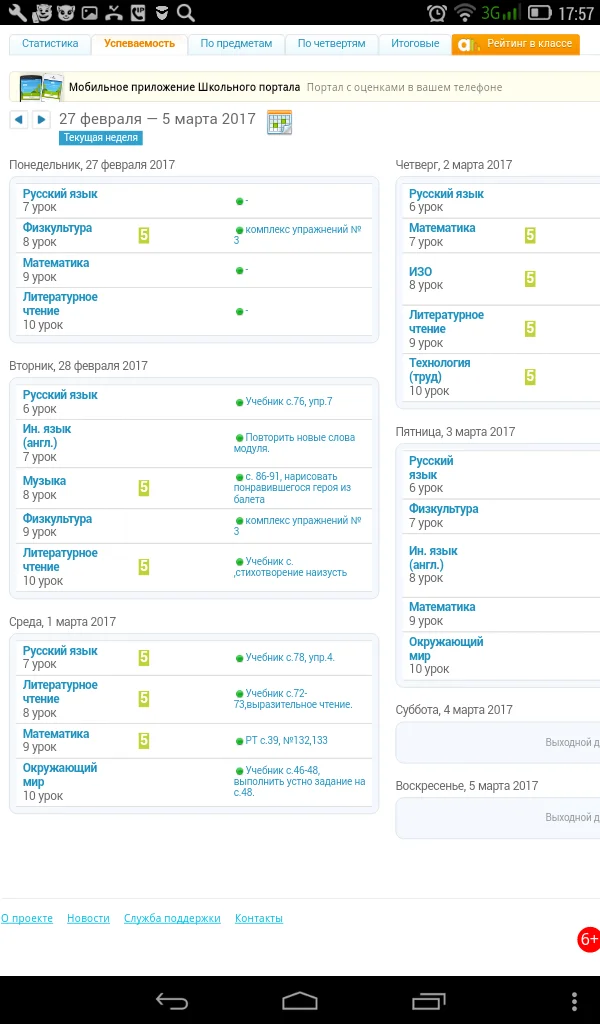This screenshot has width=600, height=1024.
Task: Open the calendar date picker icon
Action: [x=279, y=122]
